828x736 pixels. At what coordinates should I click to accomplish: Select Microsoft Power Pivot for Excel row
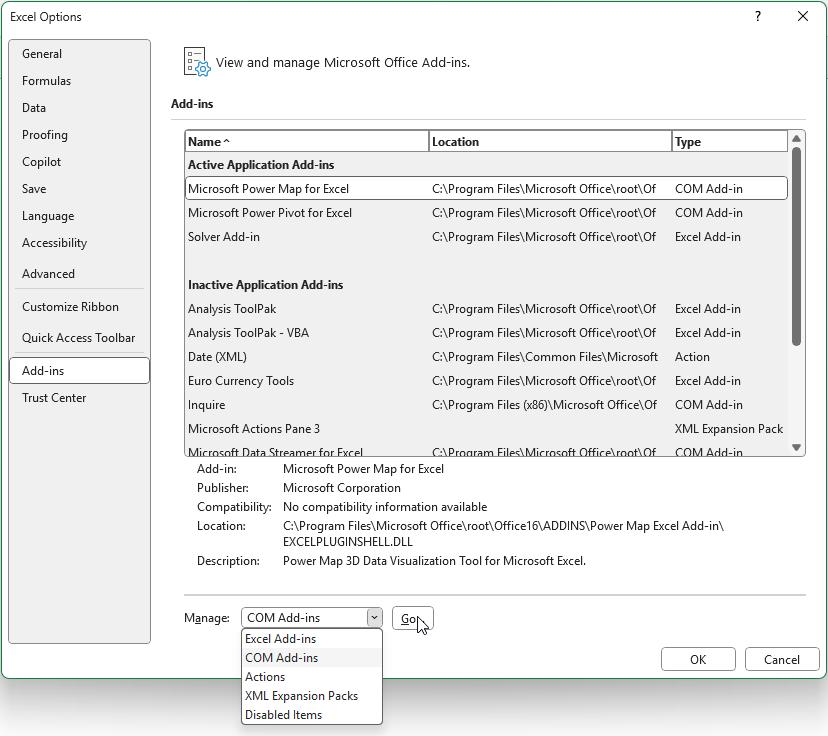pos(486,213)
